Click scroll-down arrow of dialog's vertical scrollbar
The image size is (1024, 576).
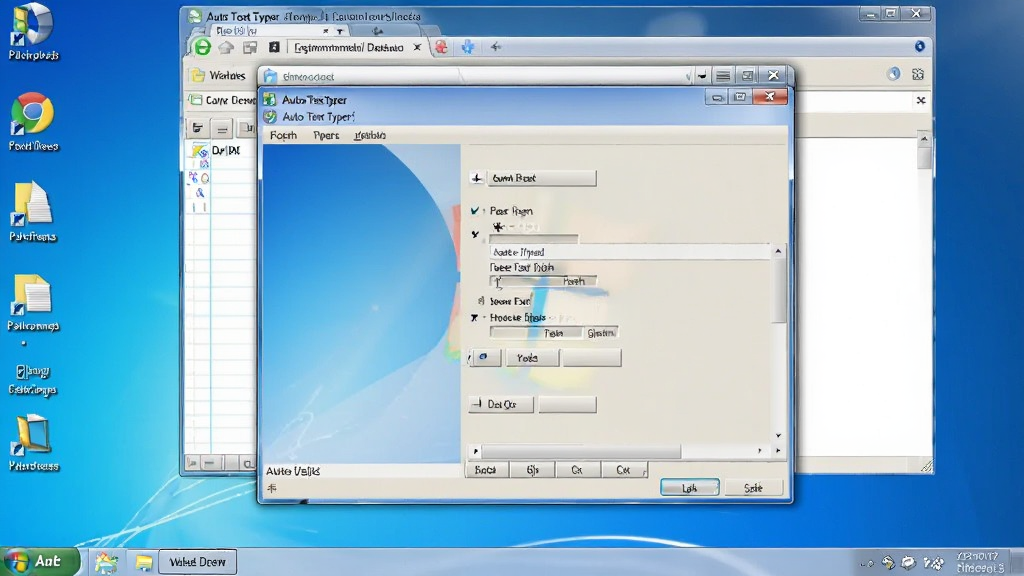(x=778, y=435)
